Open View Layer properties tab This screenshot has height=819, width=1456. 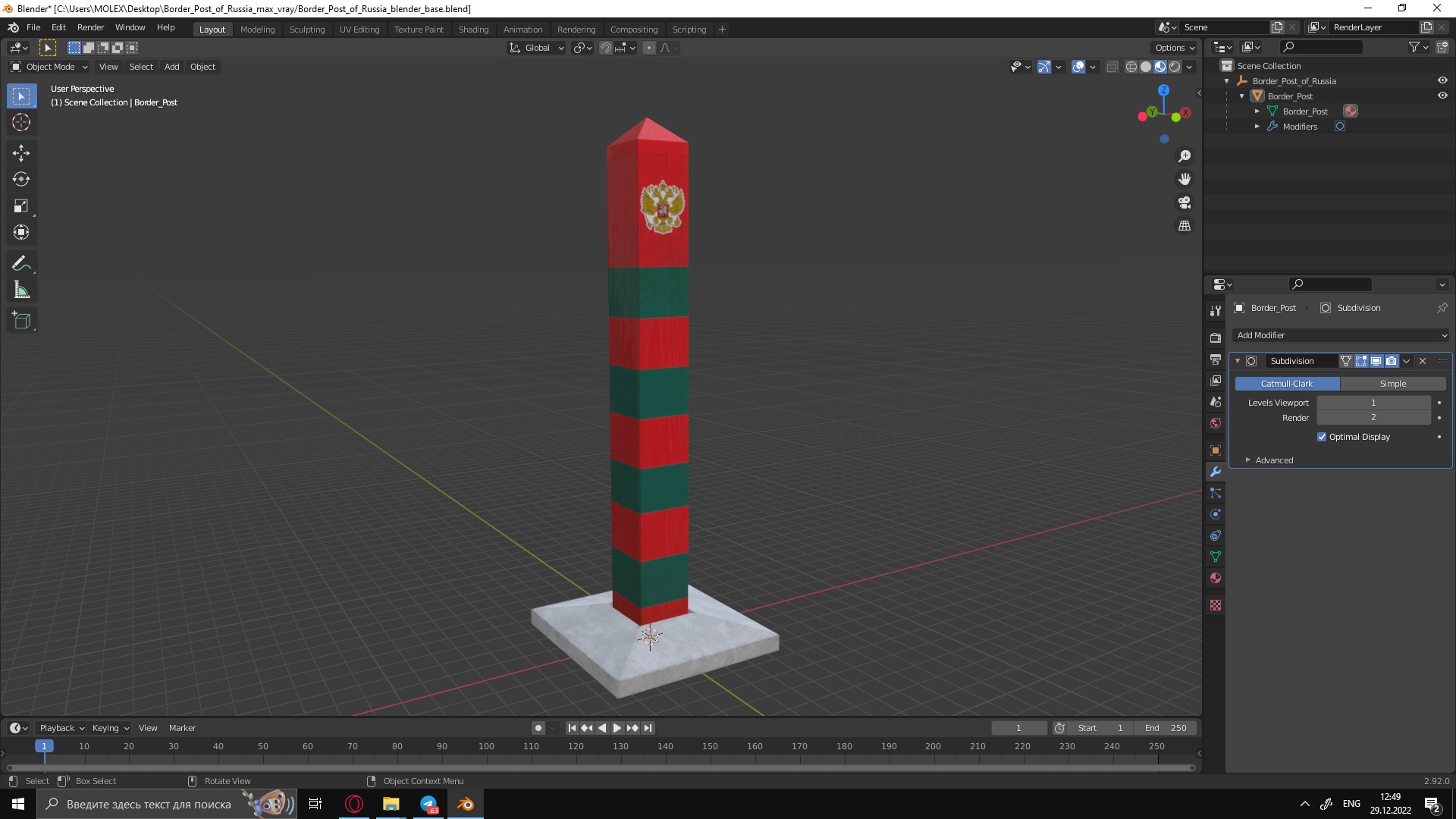[x=1216, y=380]
